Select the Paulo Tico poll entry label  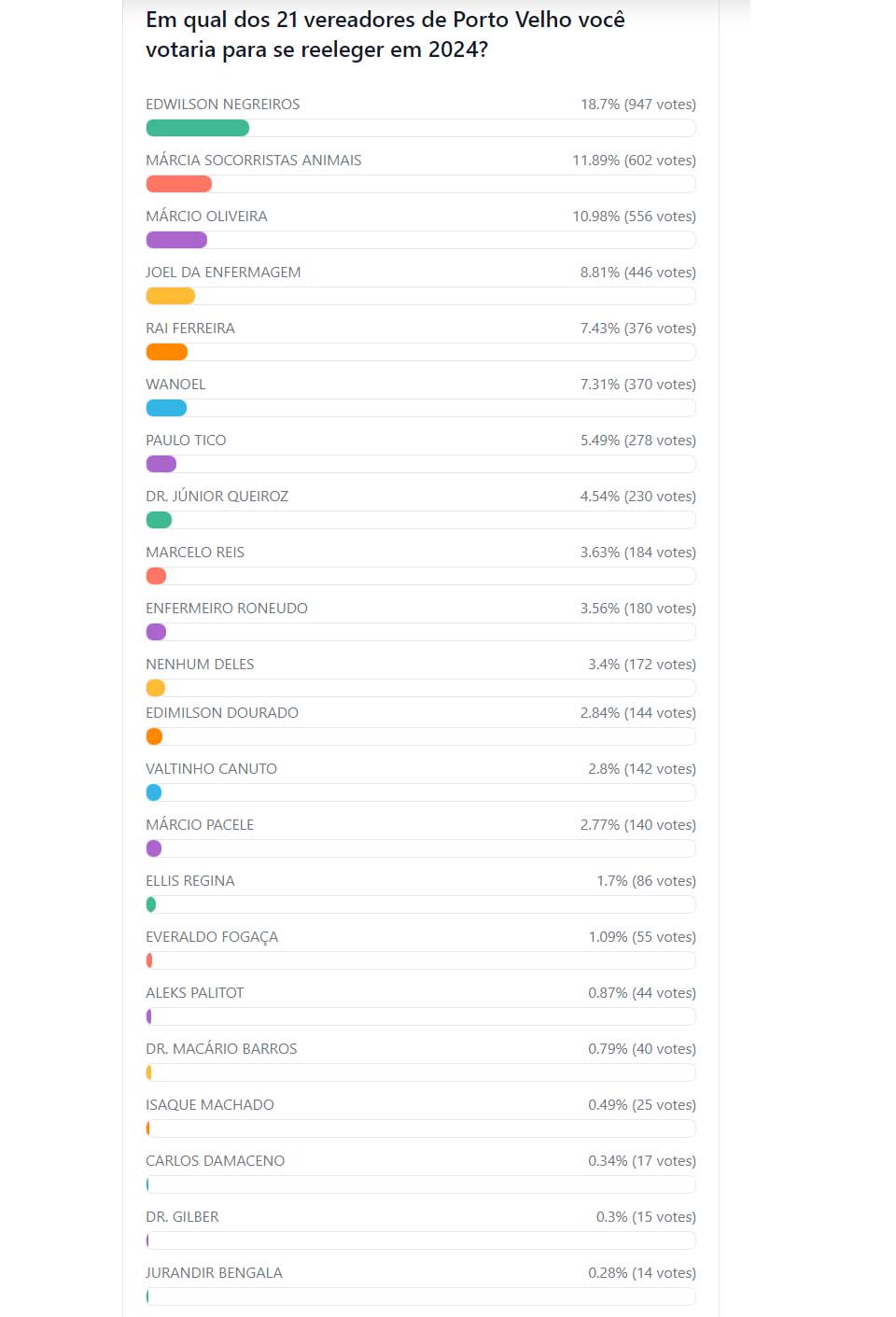186,441
